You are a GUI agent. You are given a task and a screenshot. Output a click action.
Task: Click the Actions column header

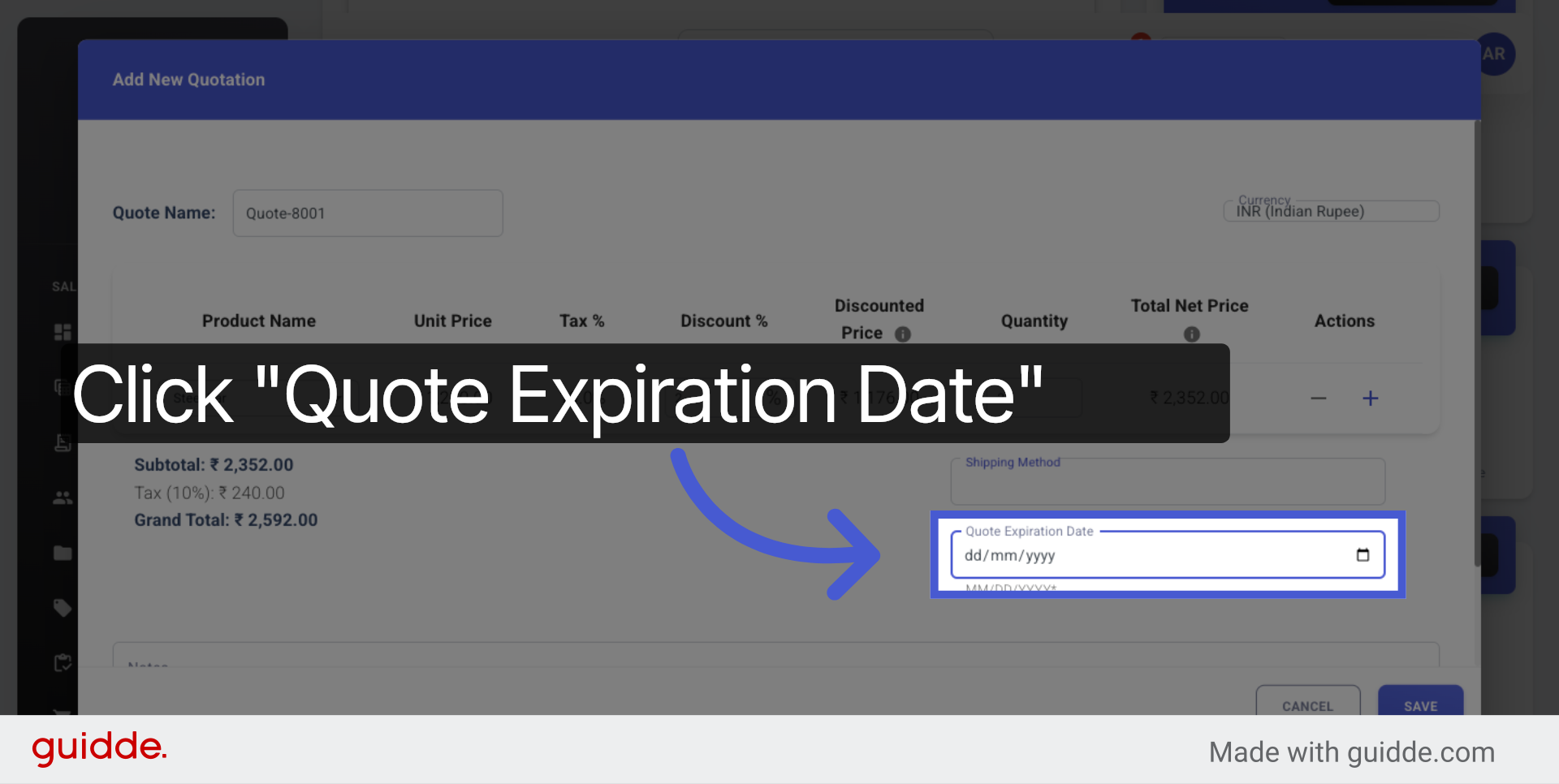(1345, 321)
